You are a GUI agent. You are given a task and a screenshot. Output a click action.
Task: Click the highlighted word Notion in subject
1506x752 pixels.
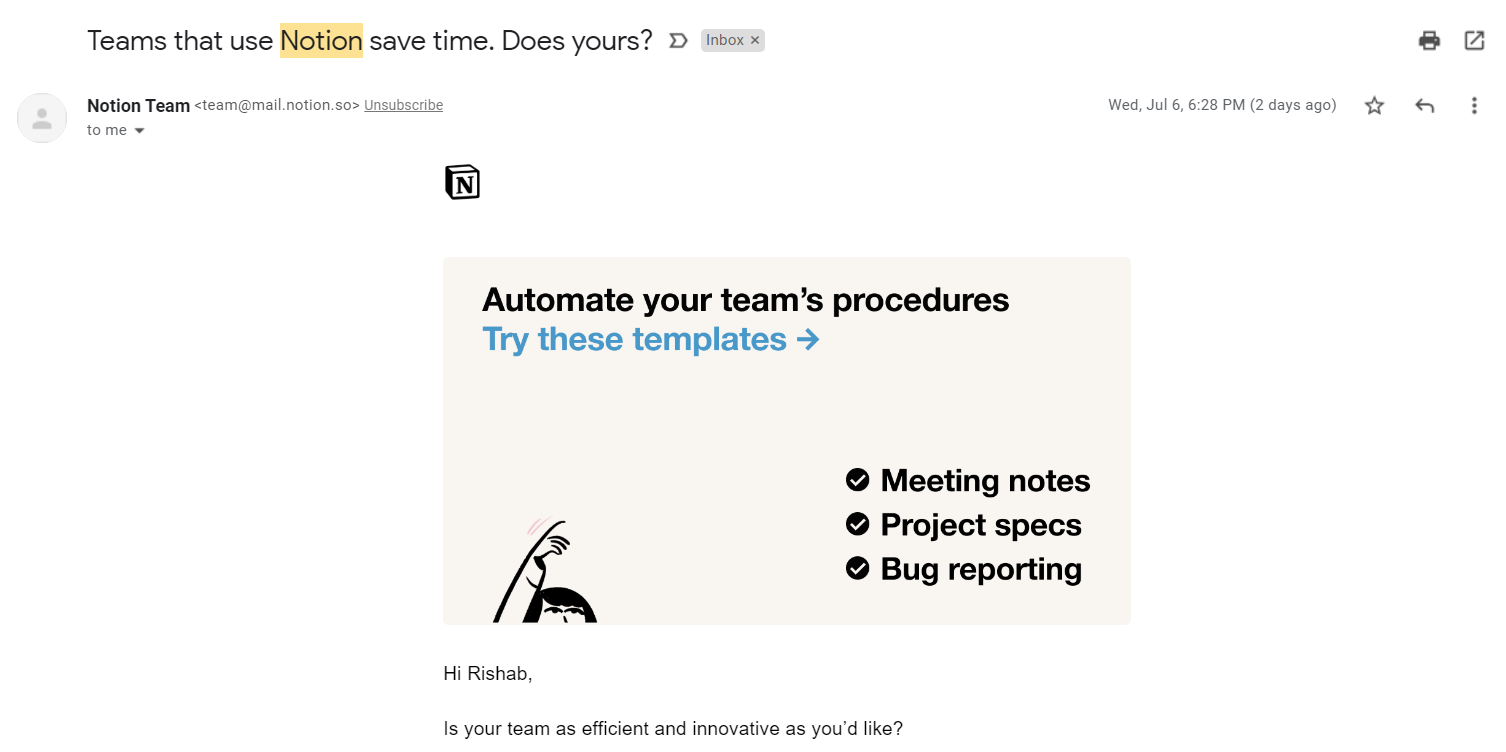tap(321, 41)
